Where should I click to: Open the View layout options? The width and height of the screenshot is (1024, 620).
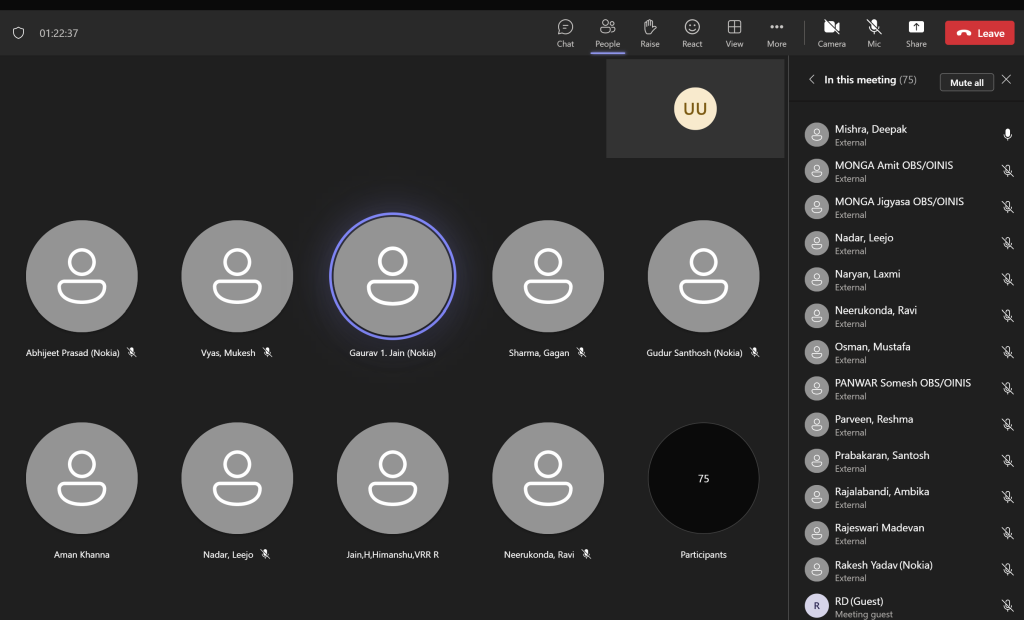[734, 32]
